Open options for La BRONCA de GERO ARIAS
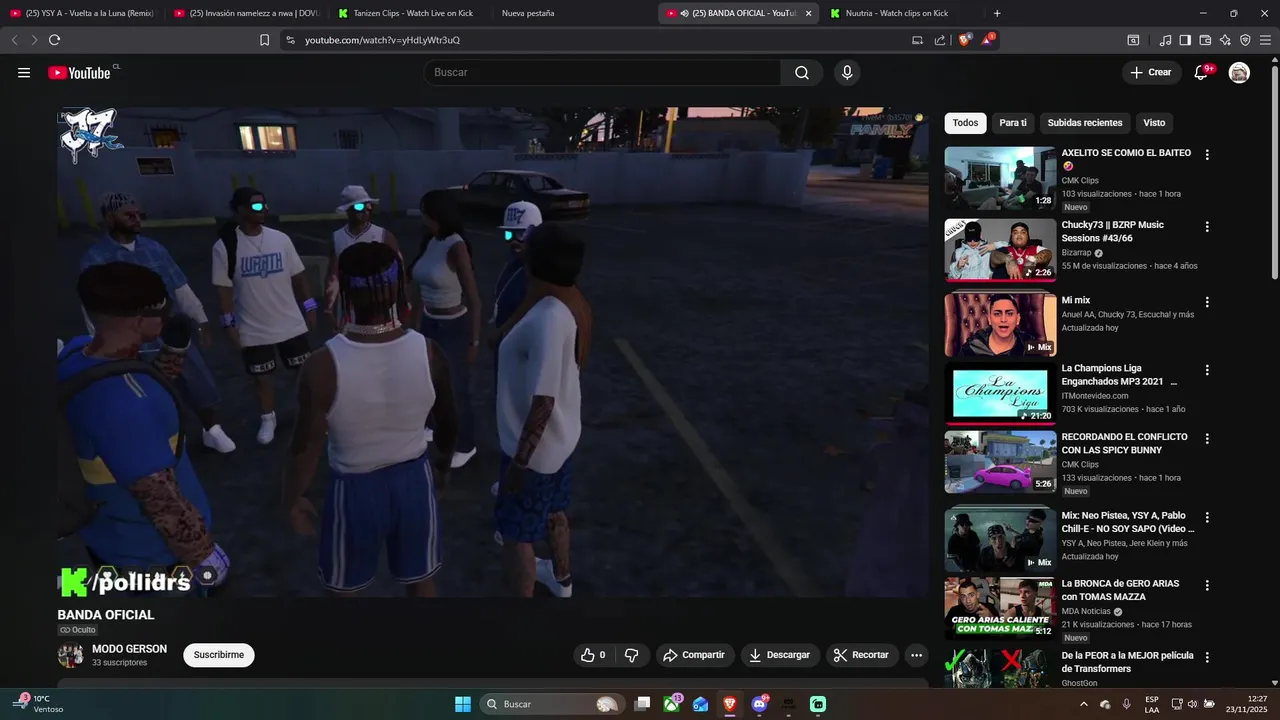Viewport: 1280px width, 720px height. (x=1207, y=585)
